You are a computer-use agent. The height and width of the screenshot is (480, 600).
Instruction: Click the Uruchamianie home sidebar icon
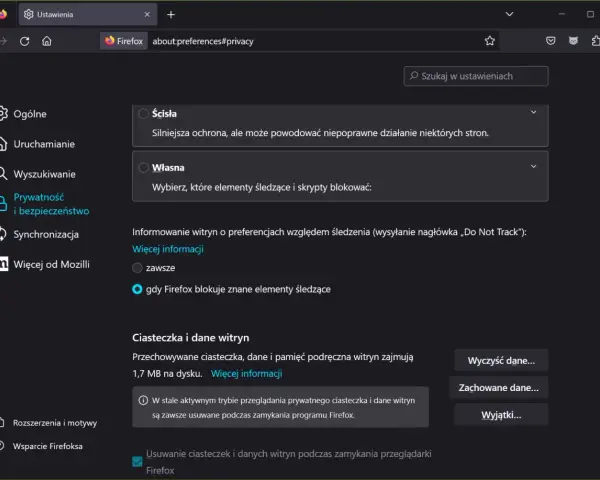(x=3, y=144)
